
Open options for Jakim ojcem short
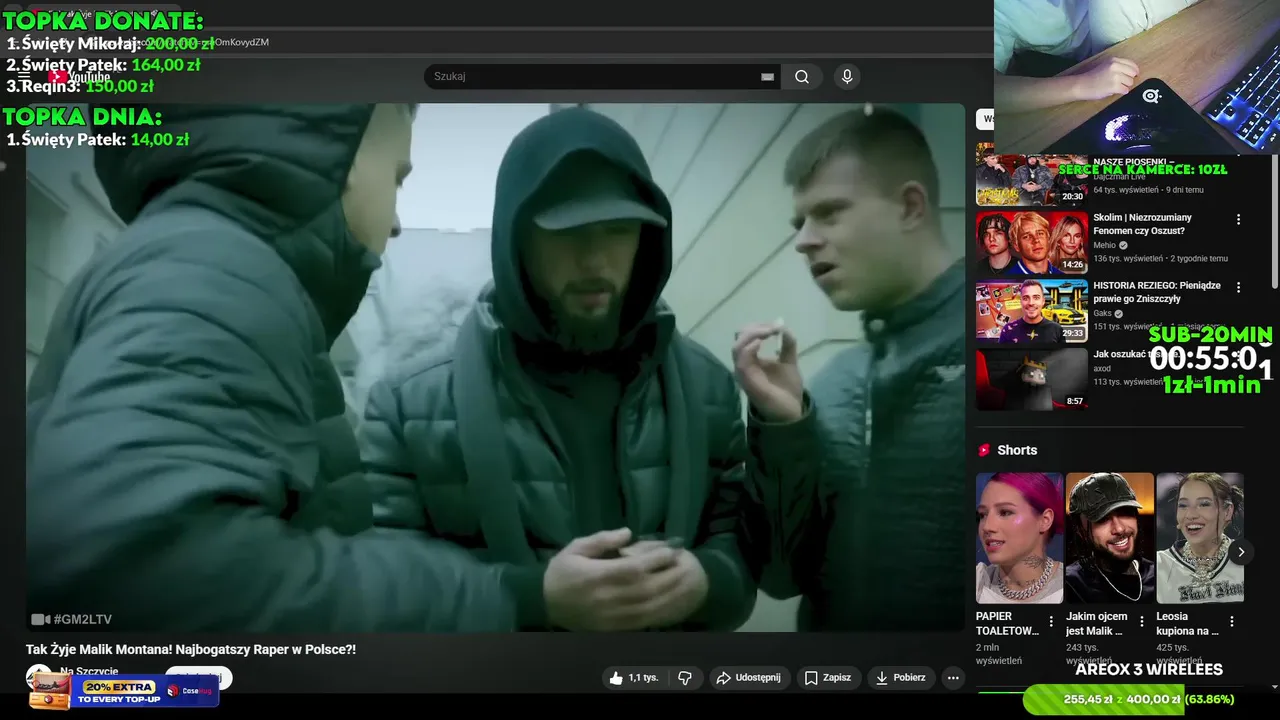(1141, 622)
